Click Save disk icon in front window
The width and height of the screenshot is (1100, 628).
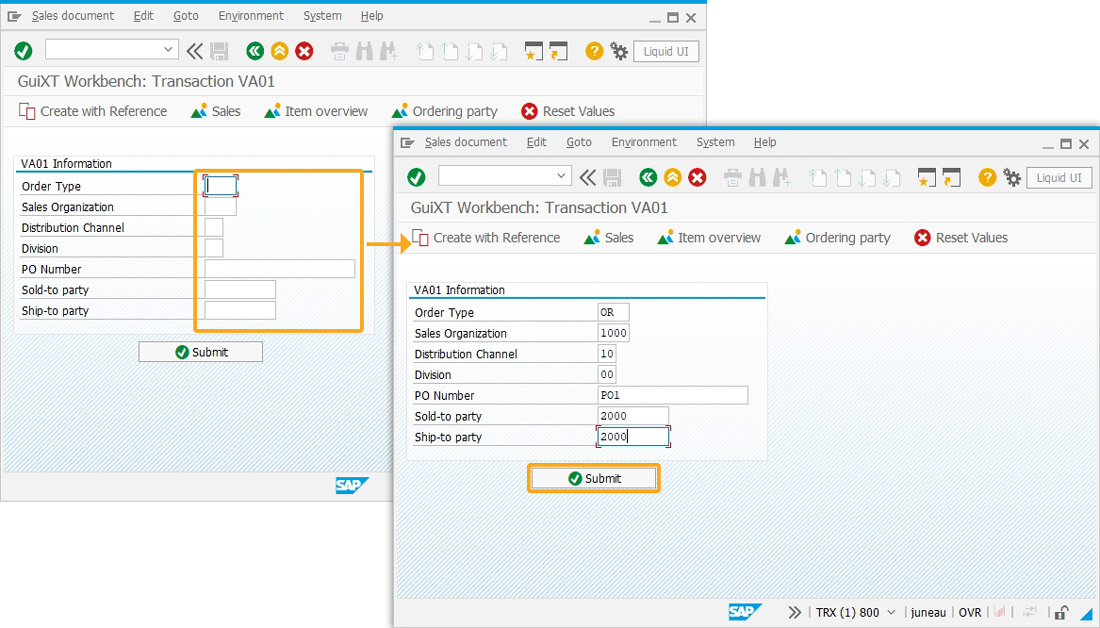click(x=612, y=178)
